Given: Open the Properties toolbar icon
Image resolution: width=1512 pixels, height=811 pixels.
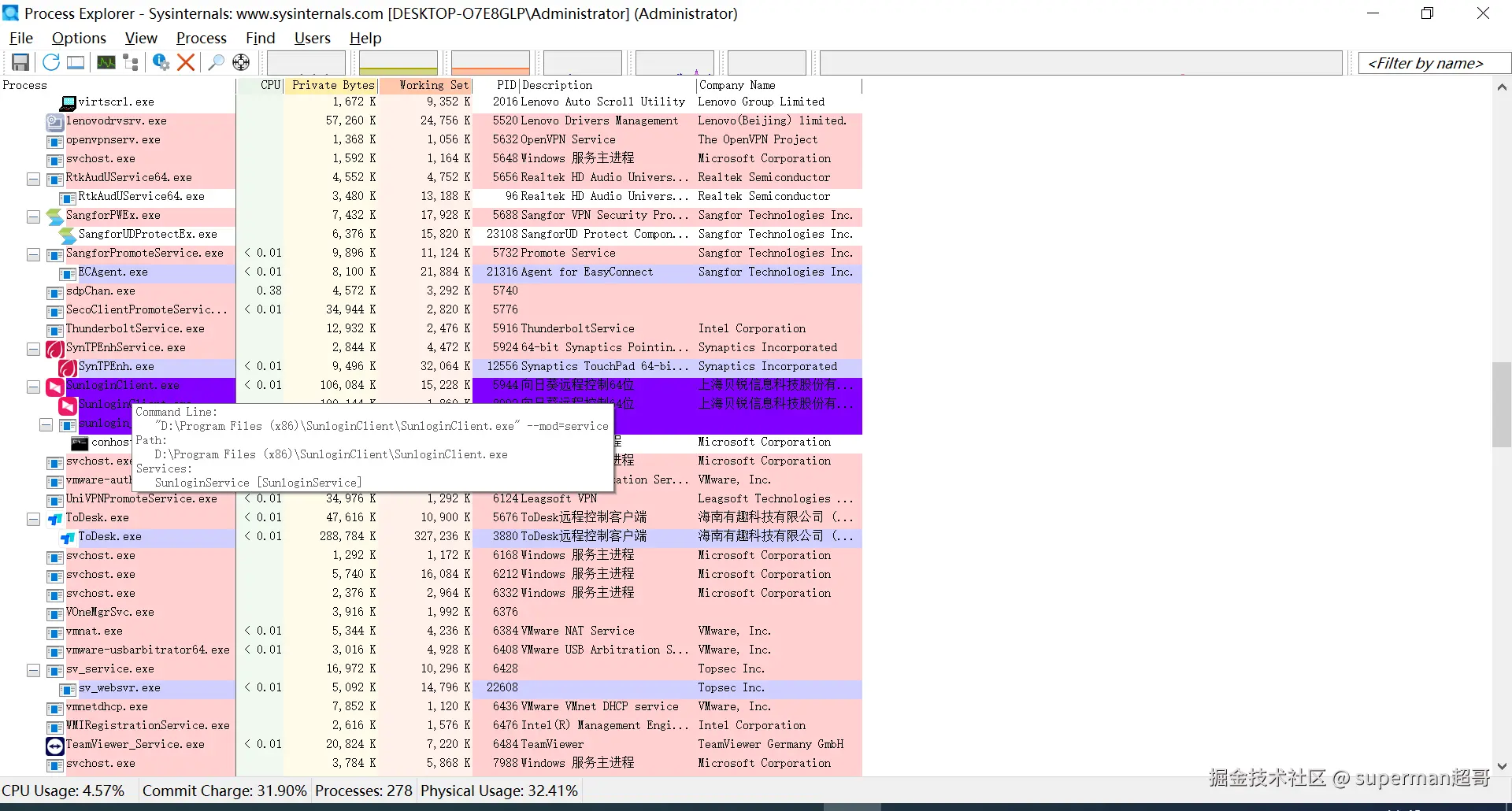Looking at the screenshot, I should (161, 62).
